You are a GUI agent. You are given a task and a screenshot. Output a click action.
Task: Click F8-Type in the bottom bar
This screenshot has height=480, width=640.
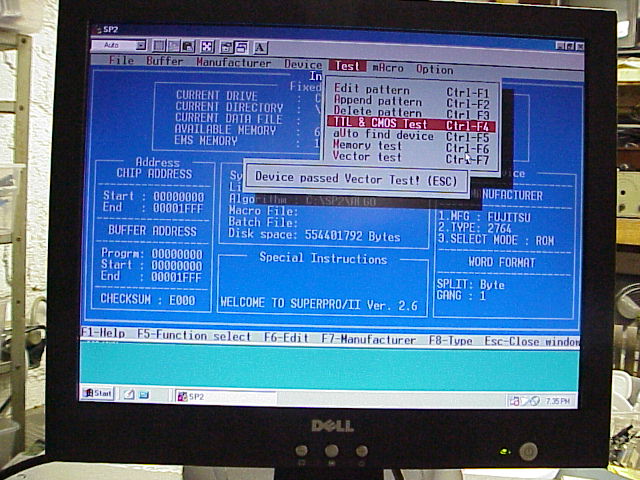point(451,341)
